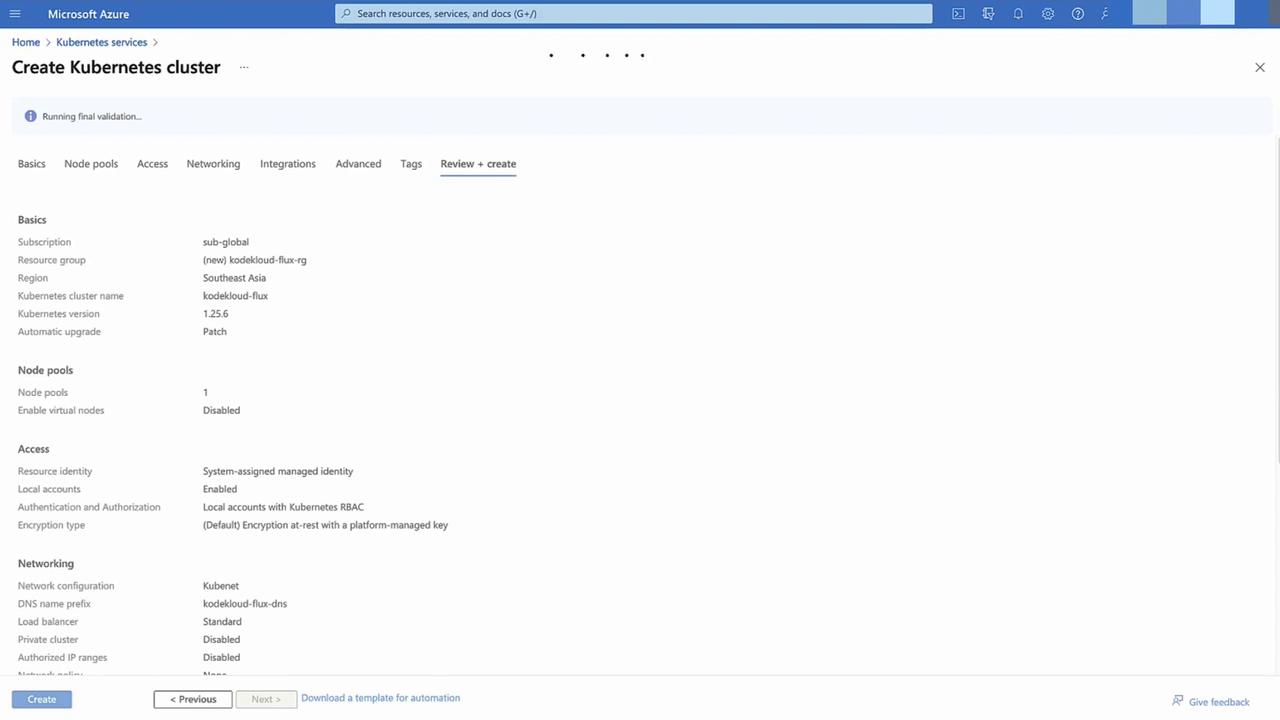Screen dimensions: 1280x720
Task: Select the sub-global subscription value
Action: coord(226,242)
